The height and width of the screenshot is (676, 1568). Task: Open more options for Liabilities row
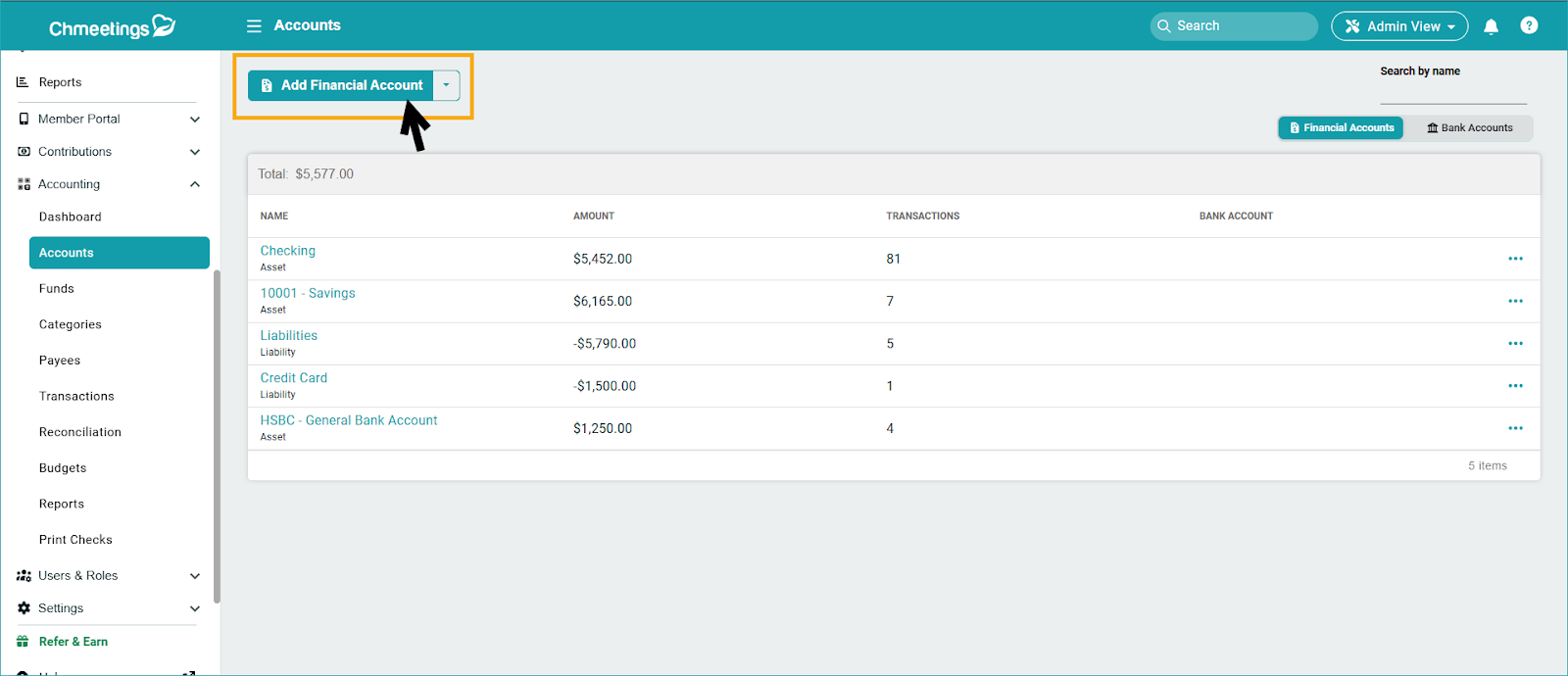(1515, 344)
